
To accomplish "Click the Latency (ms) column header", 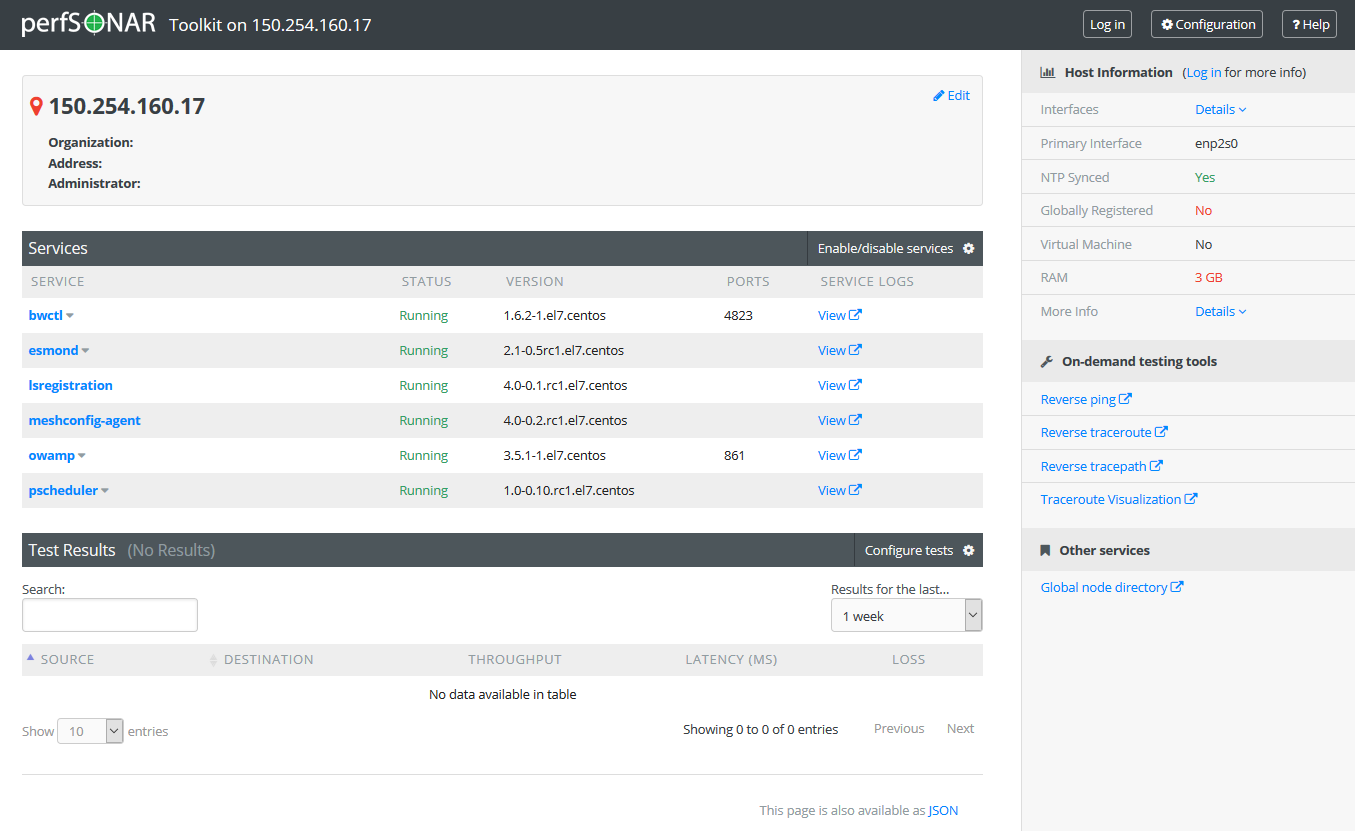I will (x=731, y=659).
